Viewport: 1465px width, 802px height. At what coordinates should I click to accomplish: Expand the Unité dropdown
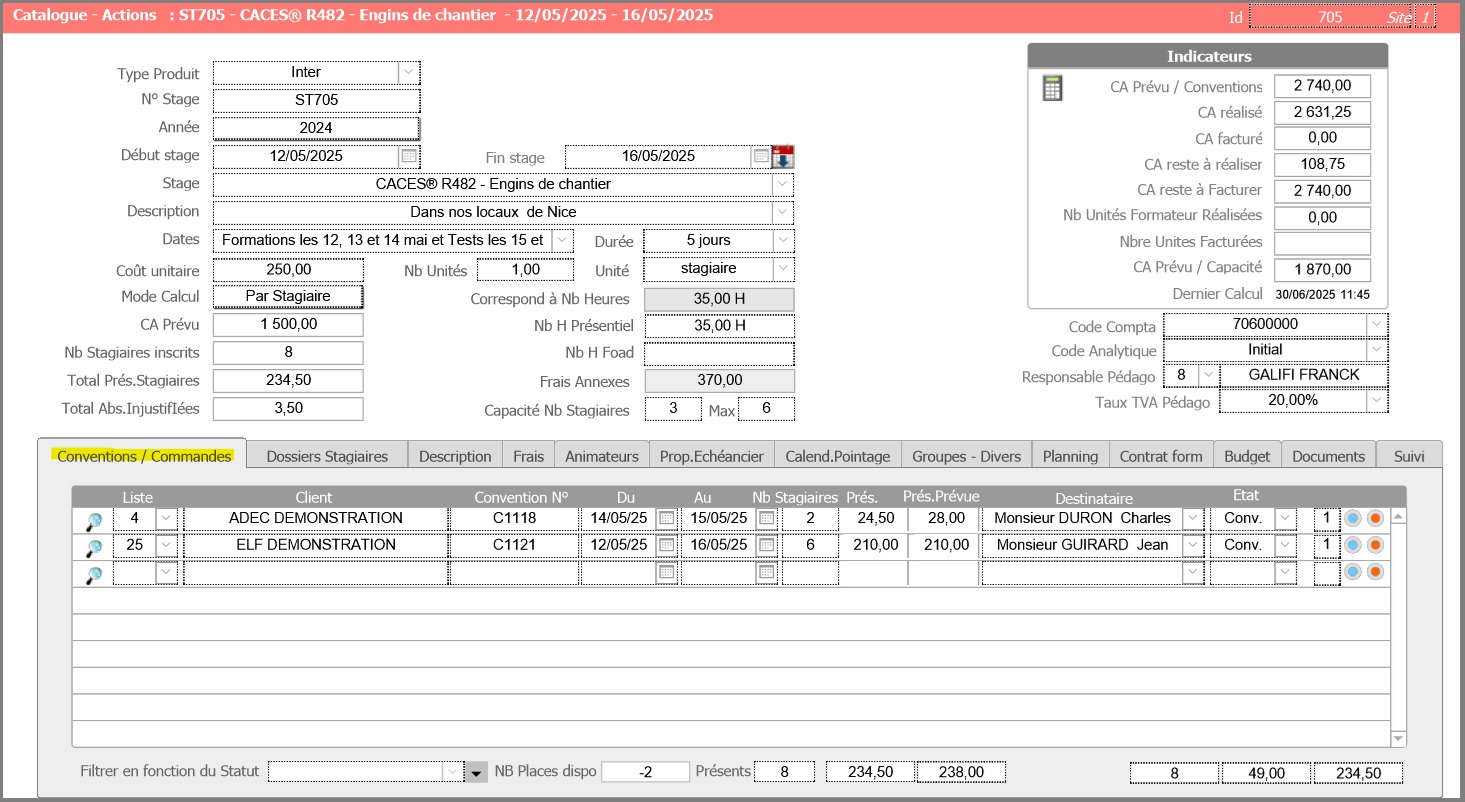(782, 268)
